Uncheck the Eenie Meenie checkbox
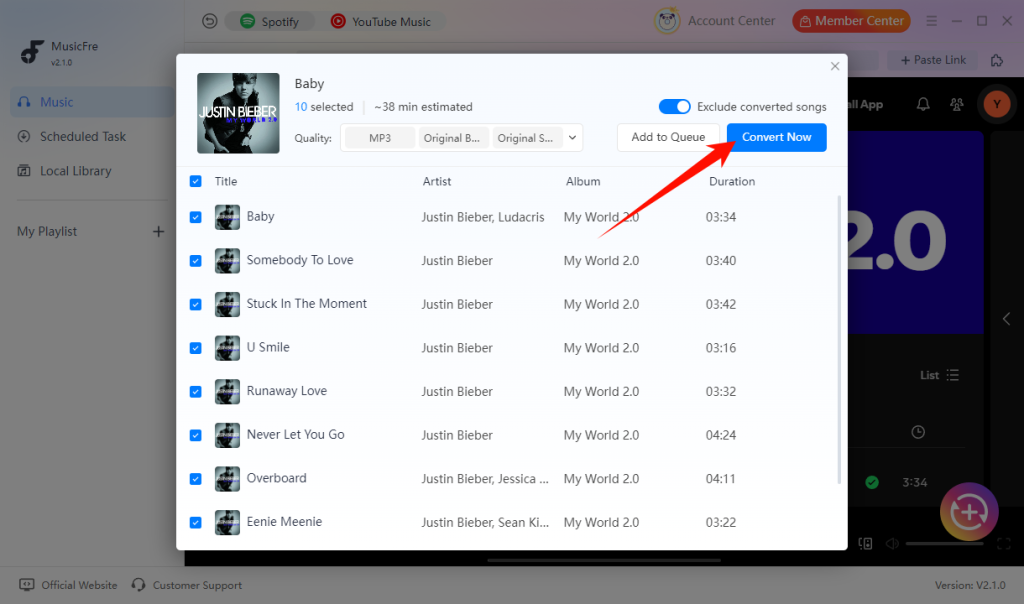Viewport: 1024px width, 604px height. click(195, 522)
